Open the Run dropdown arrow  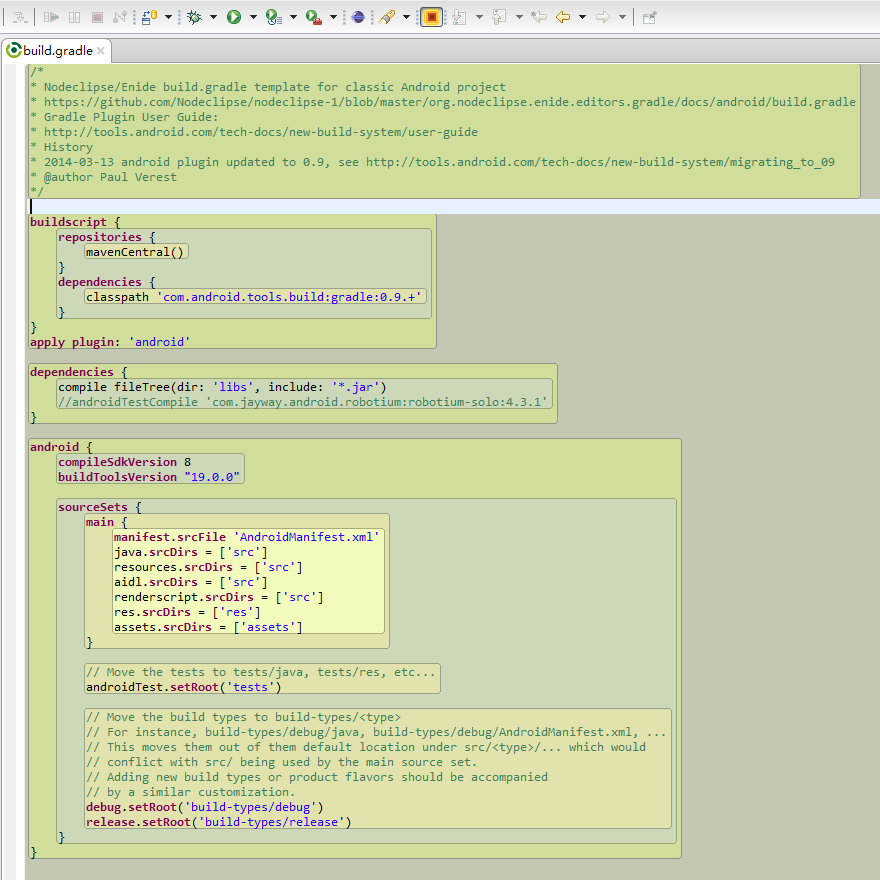click(x=253, y=17)
